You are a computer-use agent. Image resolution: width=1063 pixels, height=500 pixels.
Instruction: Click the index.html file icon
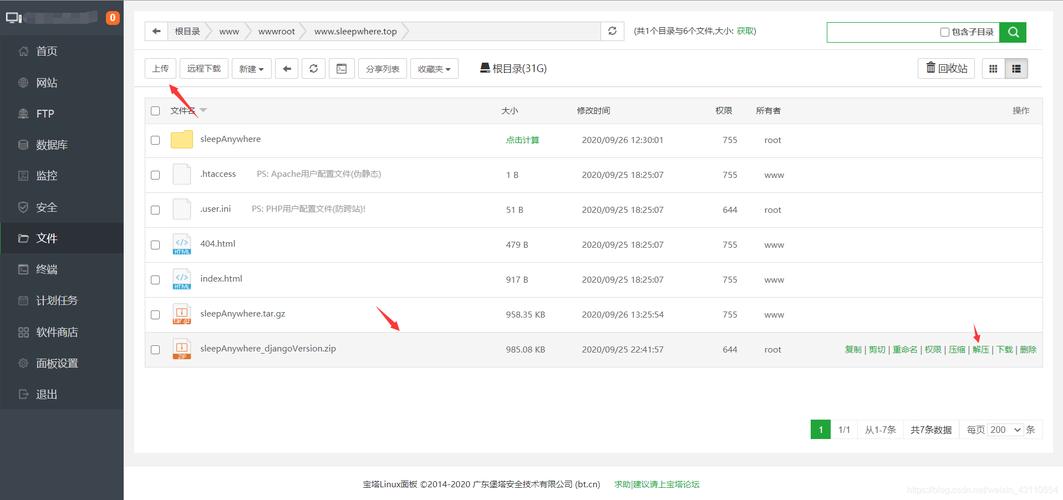182,279
